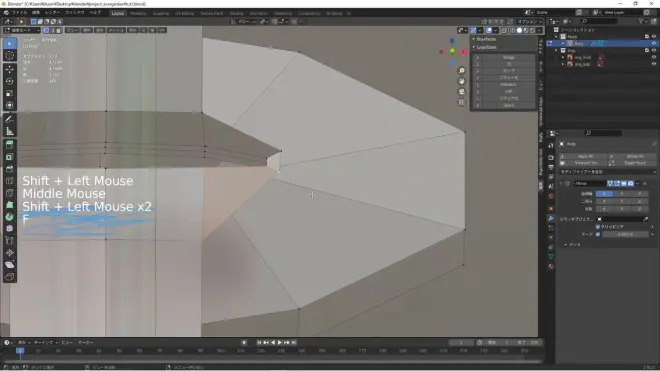Click the viewport zoom magnifier icon
The image size is (660, 371).
[462, 71]
